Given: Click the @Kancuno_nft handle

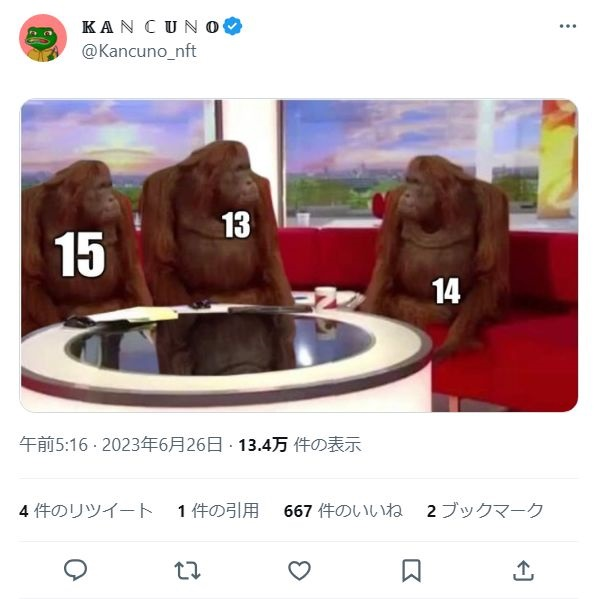Looking at the screenshot, I should (139, 51).
